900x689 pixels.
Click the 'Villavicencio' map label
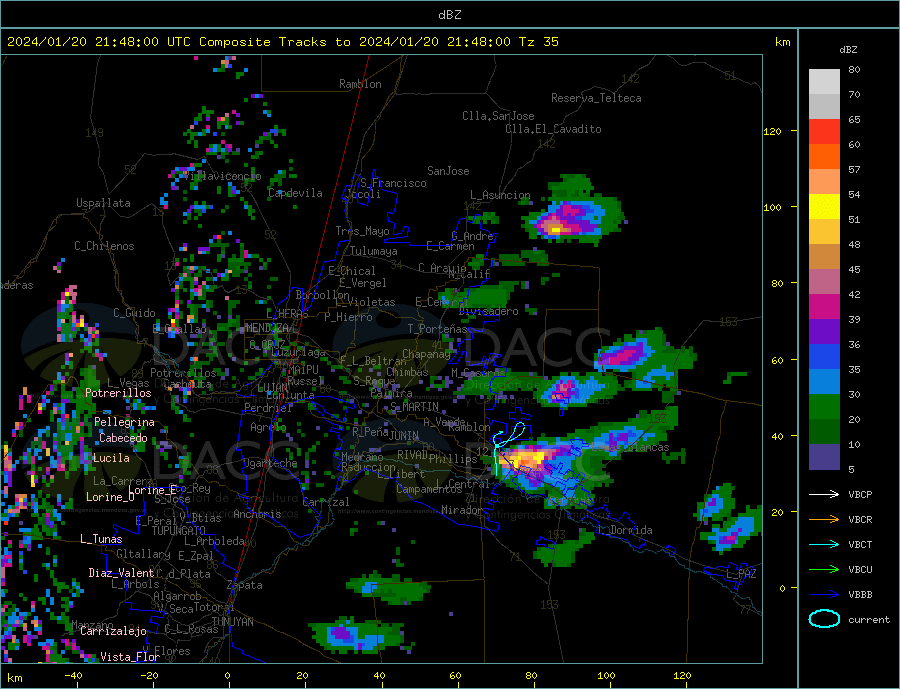(222, 176)
